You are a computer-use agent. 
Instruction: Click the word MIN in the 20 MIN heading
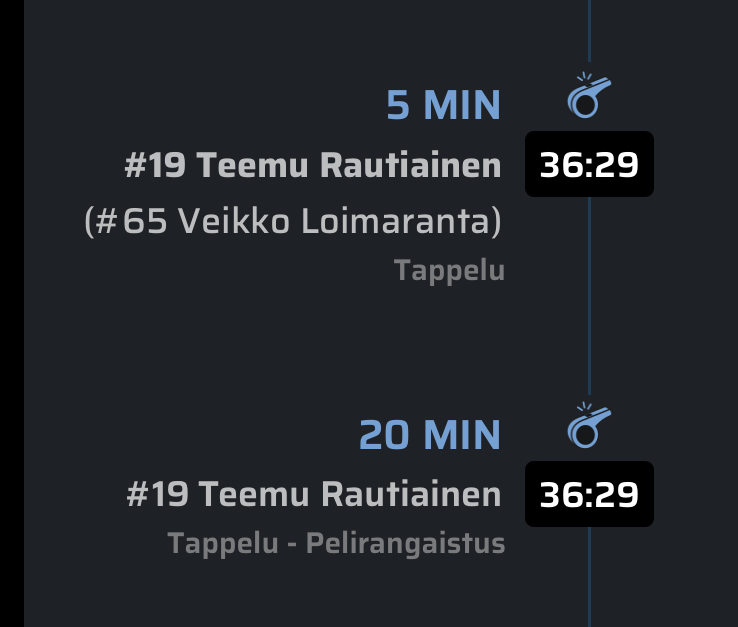(x=462, y=435)
